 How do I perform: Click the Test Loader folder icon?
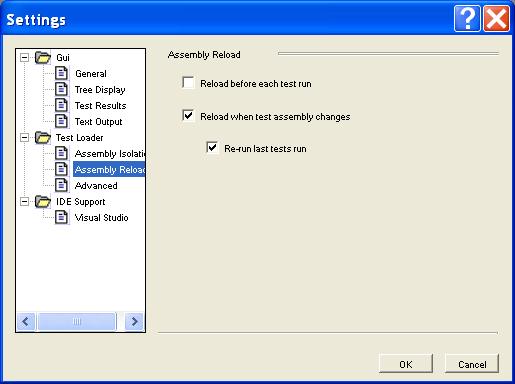point(43,137)
